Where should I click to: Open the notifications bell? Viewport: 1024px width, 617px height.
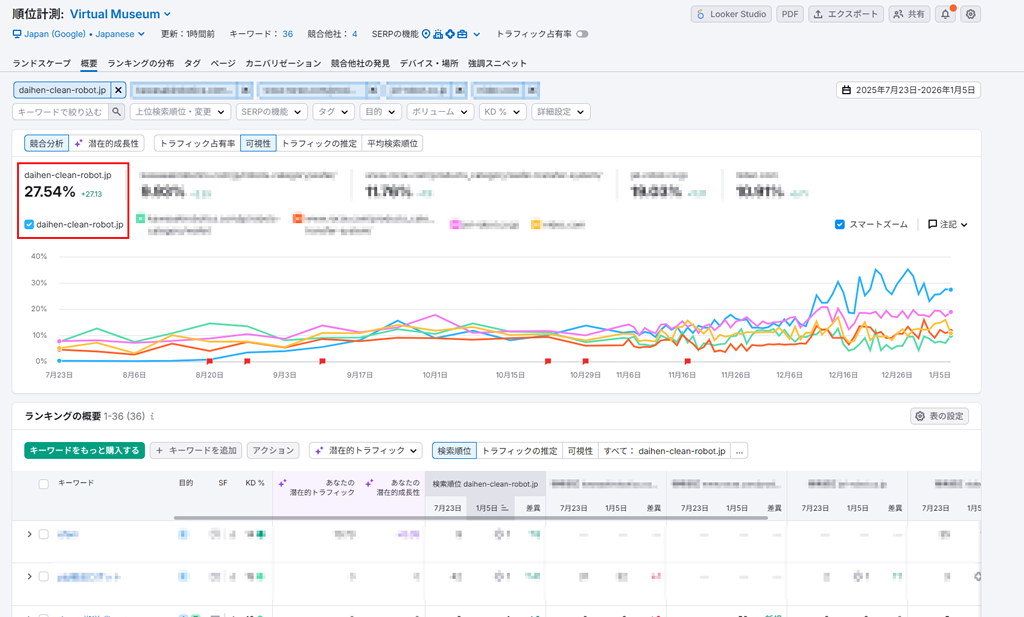pyautogui.click(x=945, y=15)
